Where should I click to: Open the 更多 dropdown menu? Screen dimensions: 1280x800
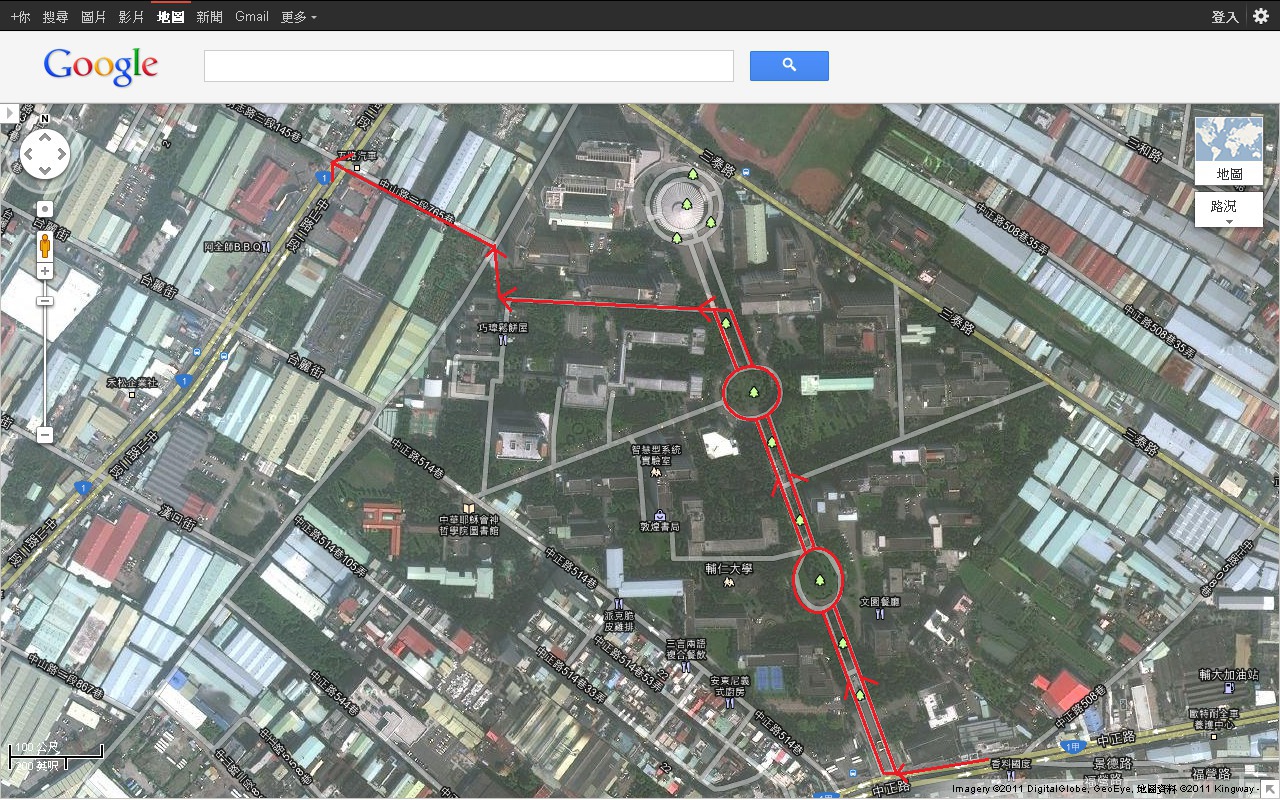[299, 16]
